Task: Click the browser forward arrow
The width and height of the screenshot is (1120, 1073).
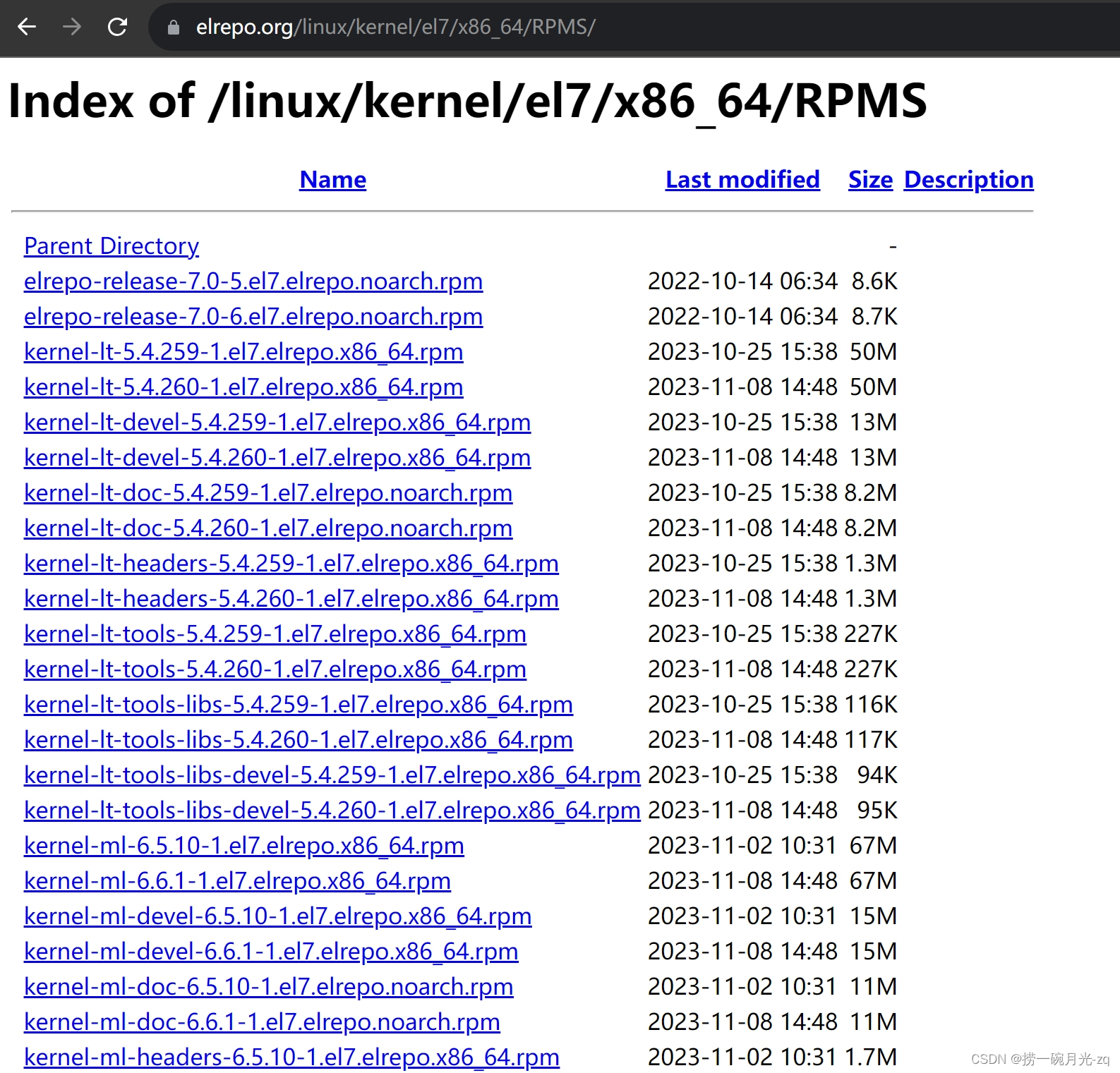Action: coord(72,27)
